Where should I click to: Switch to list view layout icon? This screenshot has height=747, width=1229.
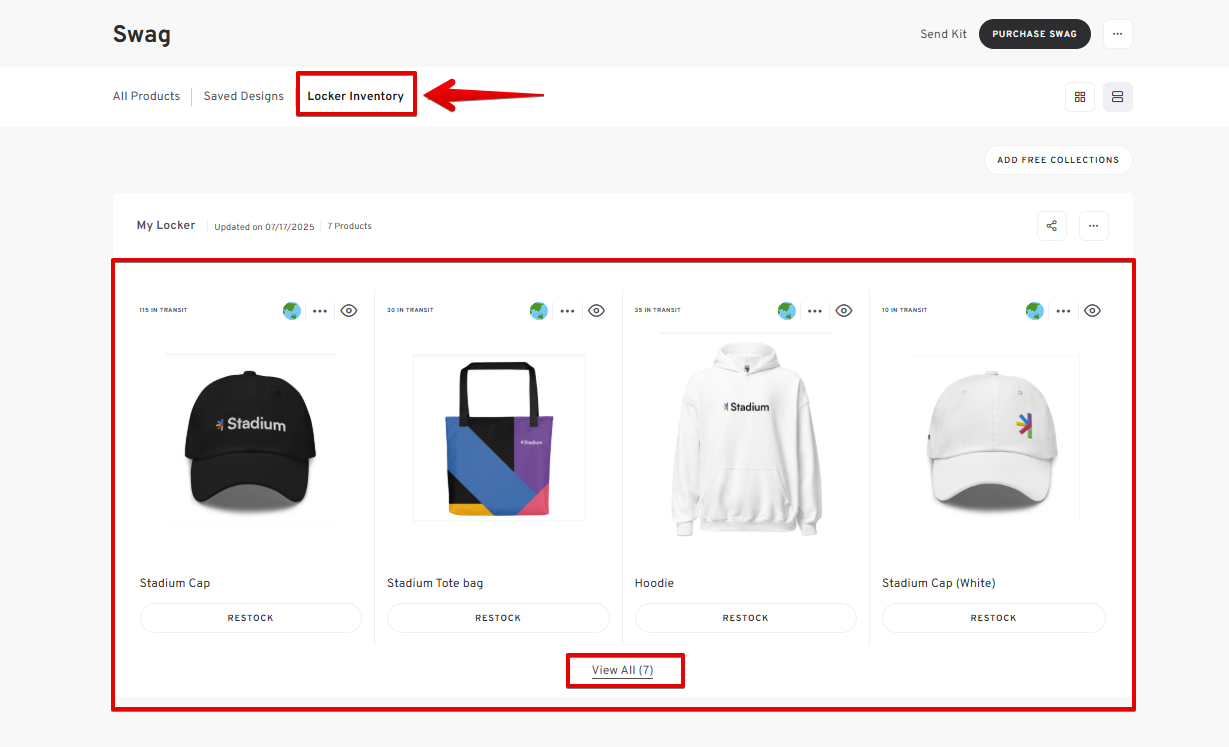pyautogui.click(x=1117, y=97)
